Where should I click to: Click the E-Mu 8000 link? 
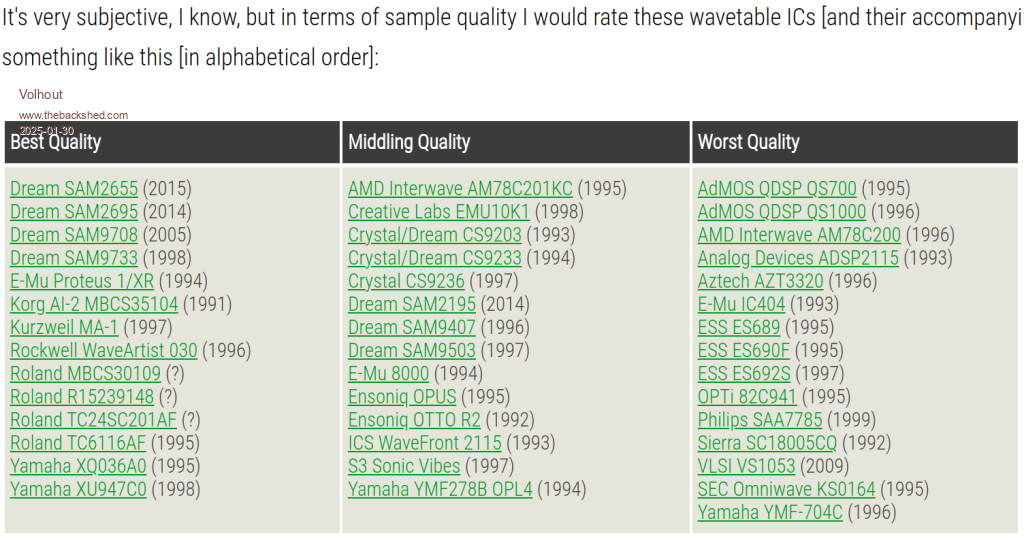pyautogui.click(x=388, y=374)
